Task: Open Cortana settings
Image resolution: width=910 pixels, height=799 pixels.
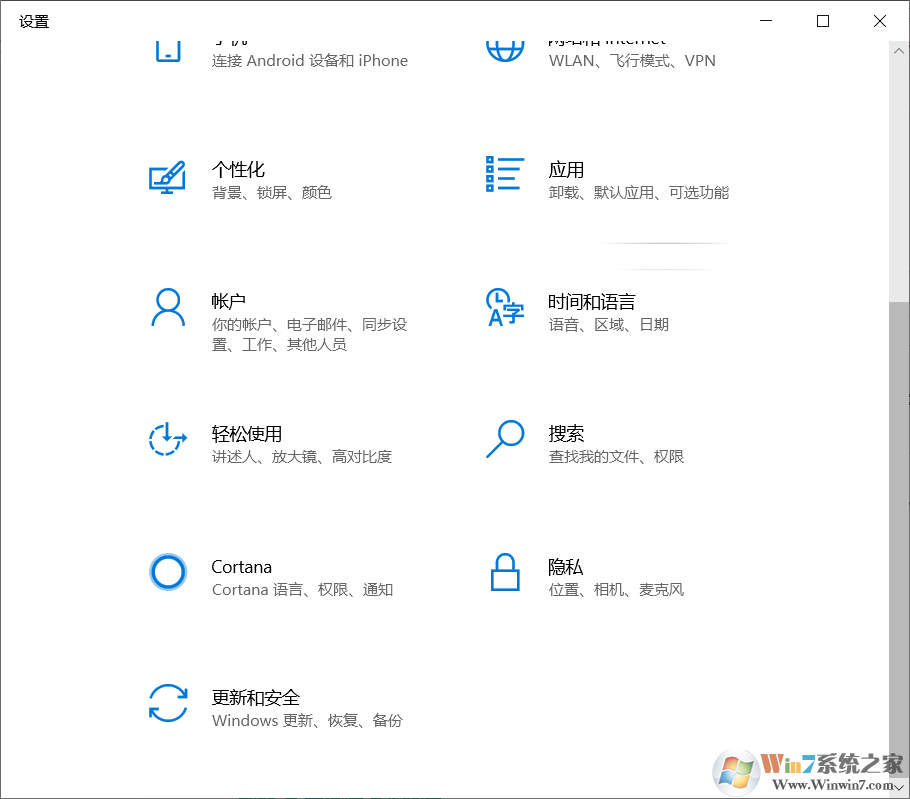Action: pos(241,566)
